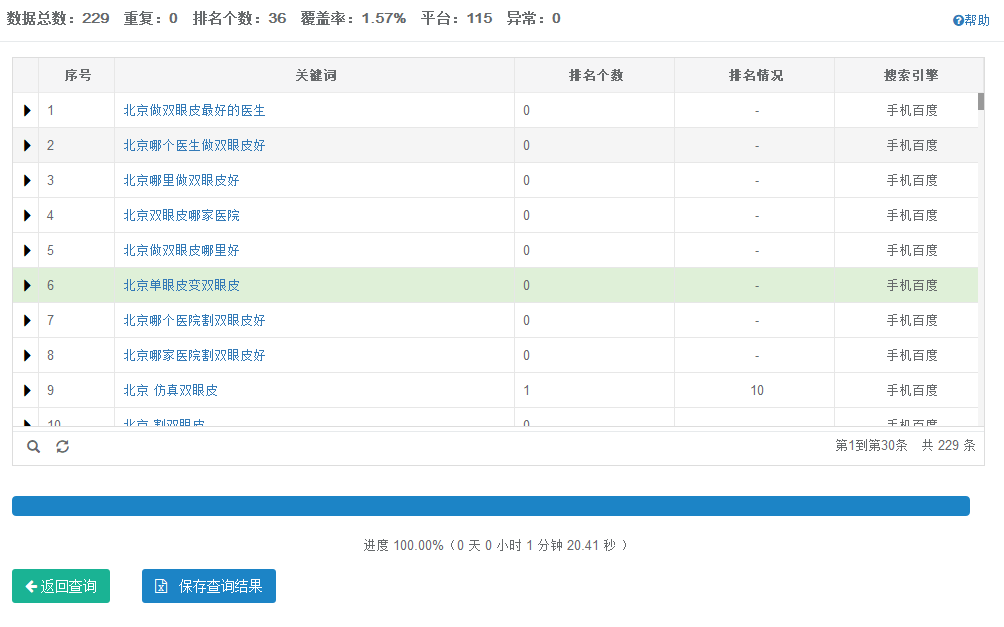This screenshot has width=1004, height=627.
Task: Expand row 3 北京哪里做双眼皮好
Action: pos(27,181)
